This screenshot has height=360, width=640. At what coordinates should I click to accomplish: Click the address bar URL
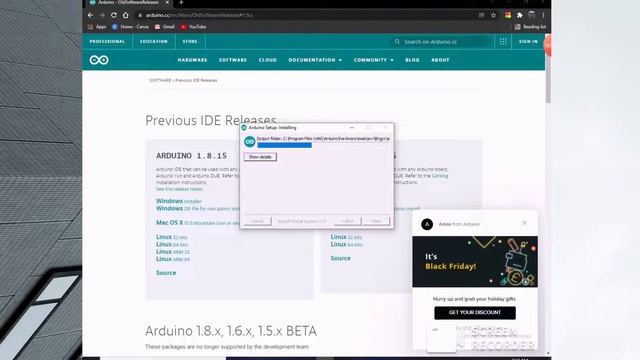199,15
